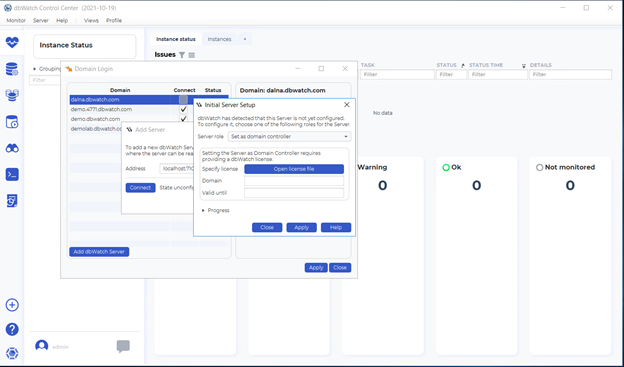Viewport: 624px width, 367px height.
Task: Click the DETAILS column filter field
Action: click(x=570, y=74)
